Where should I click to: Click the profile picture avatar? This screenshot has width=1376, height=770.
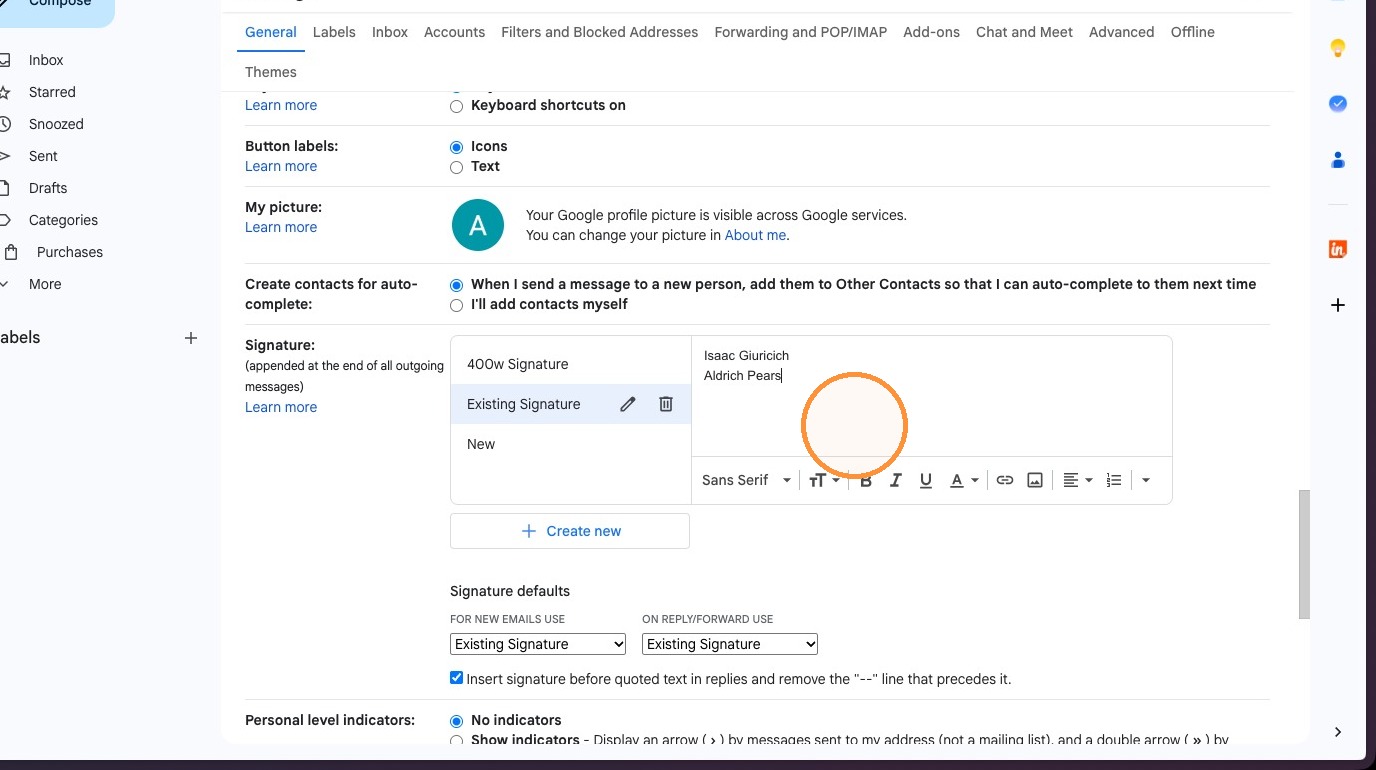click(478, 225)
